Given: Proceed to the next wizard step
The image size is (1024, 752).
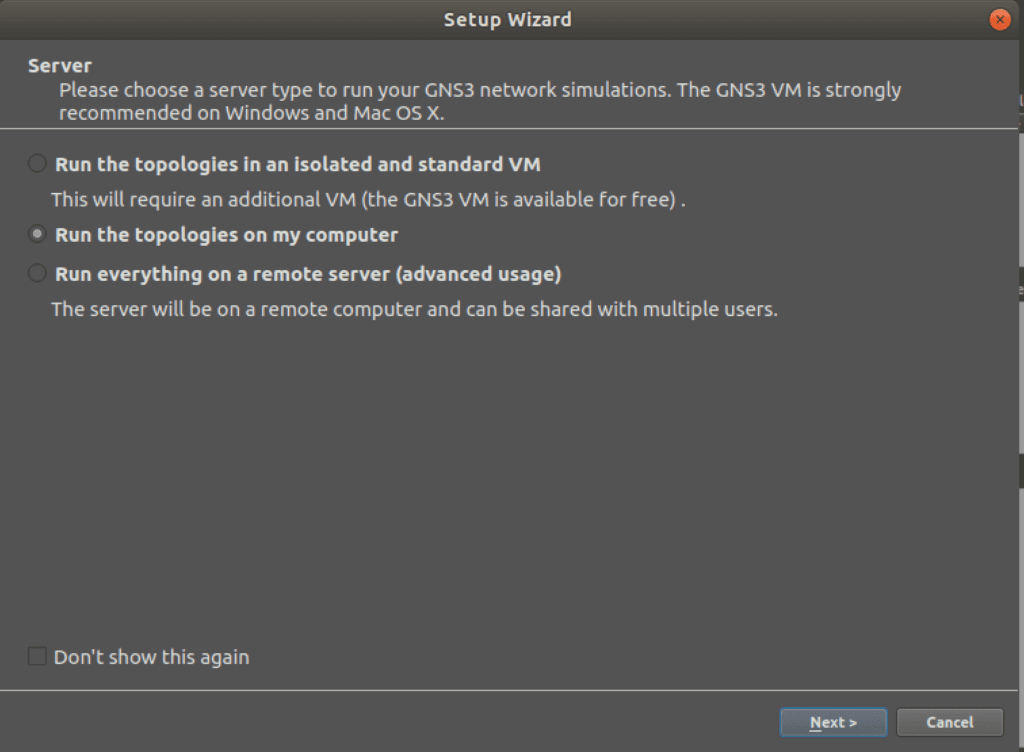Looking at the screenshot, I should click(833, 722).
